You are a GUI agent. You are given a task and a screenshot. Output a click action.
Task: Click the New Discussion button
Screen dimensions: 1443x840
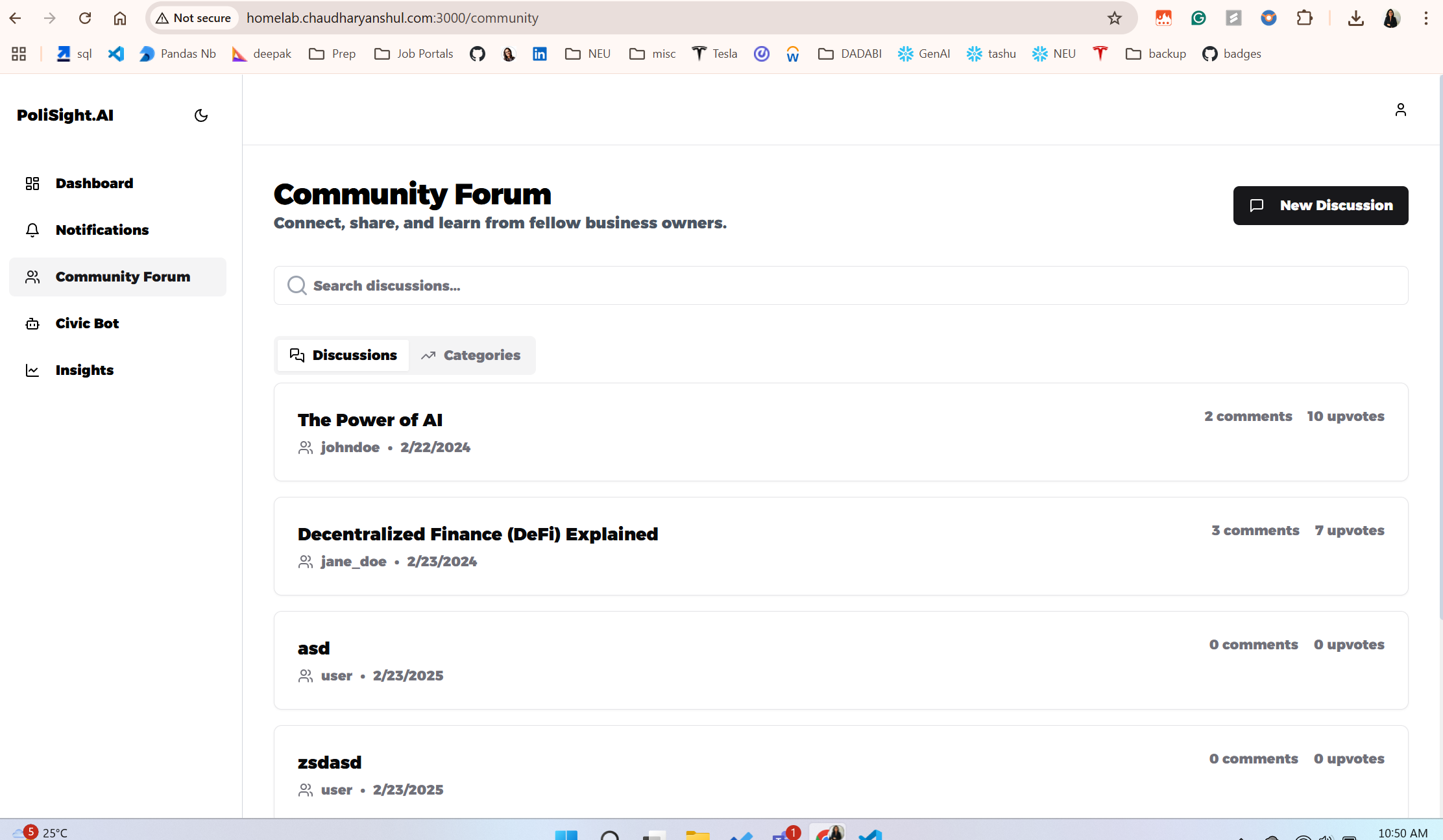coord(1320,206)
